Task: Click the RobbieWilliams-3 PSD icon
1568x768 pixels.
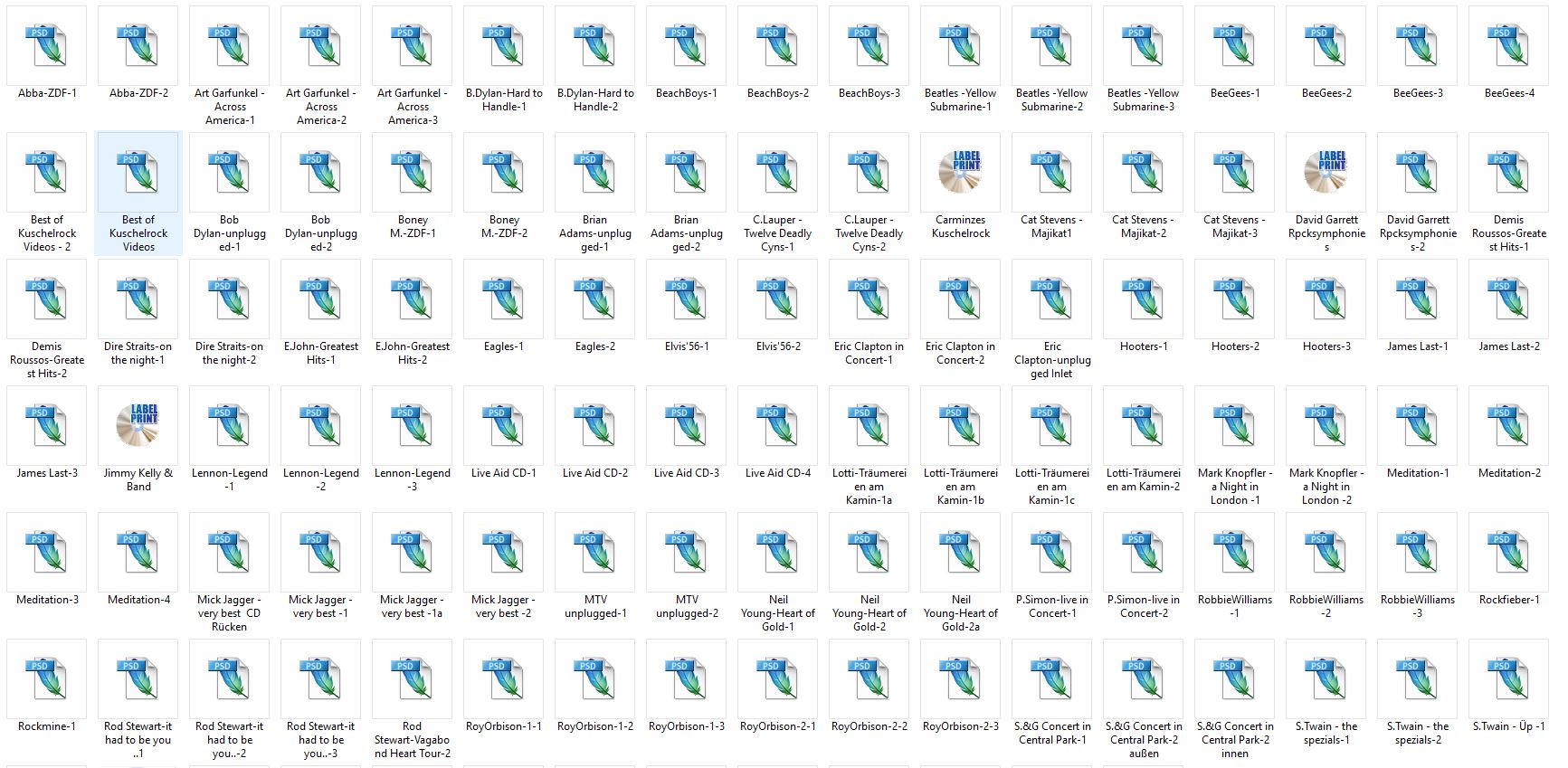Action: coord(1418,552)
